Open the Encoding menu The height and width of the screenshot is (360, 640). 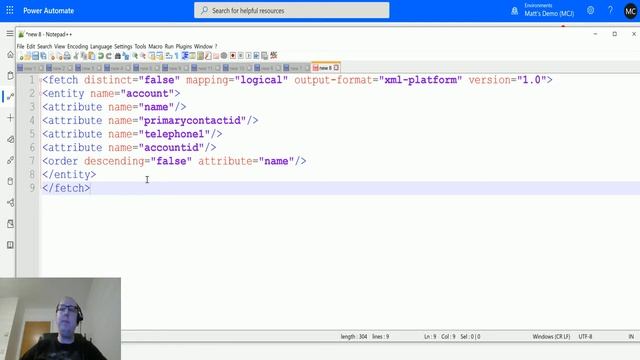(78, 47)
